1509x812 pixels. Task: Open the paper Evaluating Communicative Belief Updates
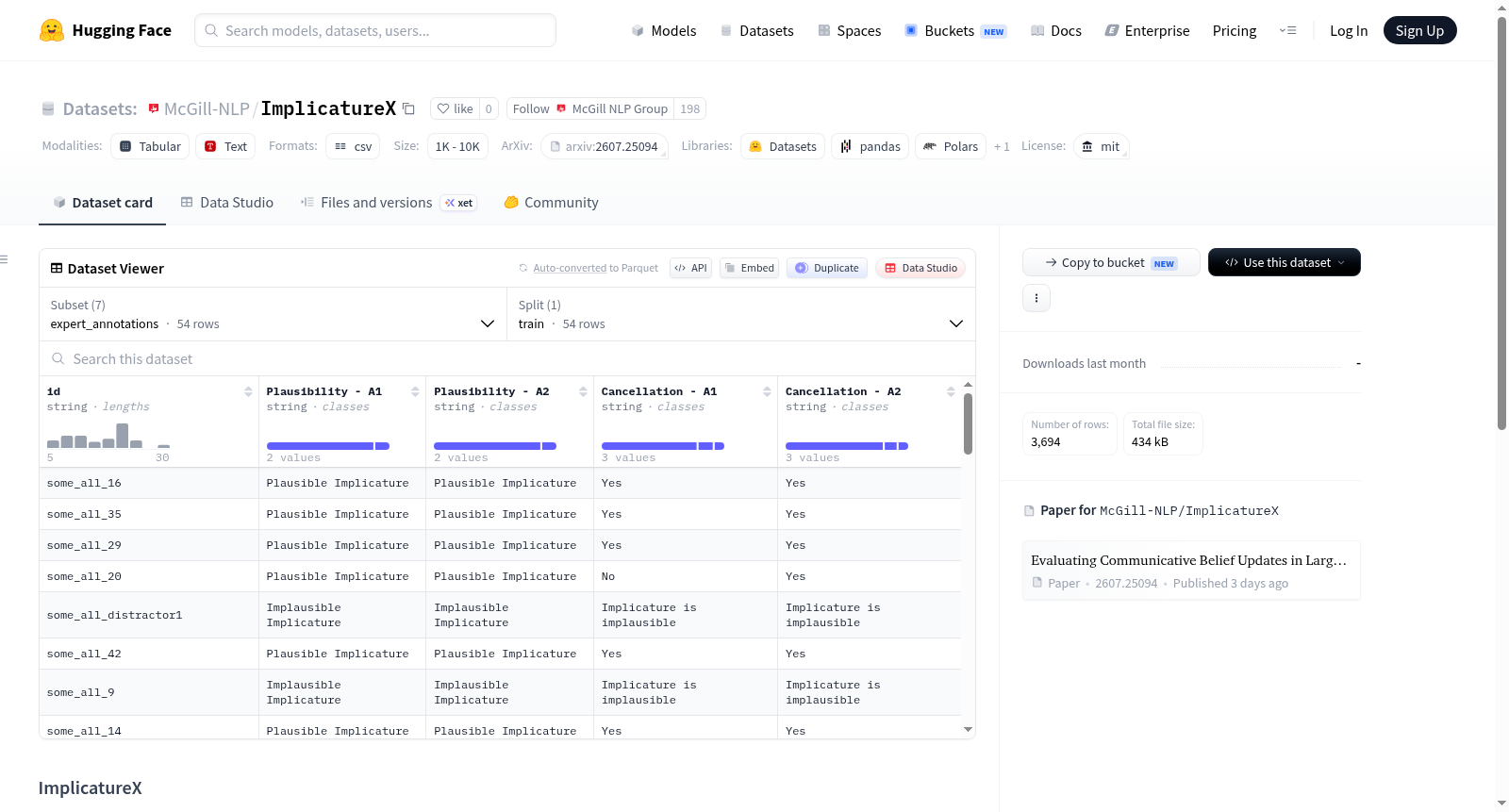click(1191, 570)
